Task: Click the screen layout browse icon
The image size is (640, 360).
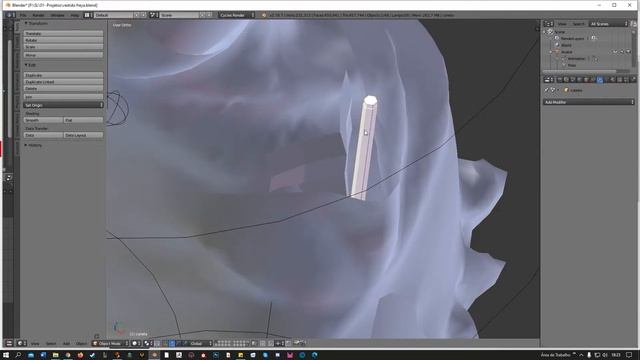Action: click(x=87, y=15)
